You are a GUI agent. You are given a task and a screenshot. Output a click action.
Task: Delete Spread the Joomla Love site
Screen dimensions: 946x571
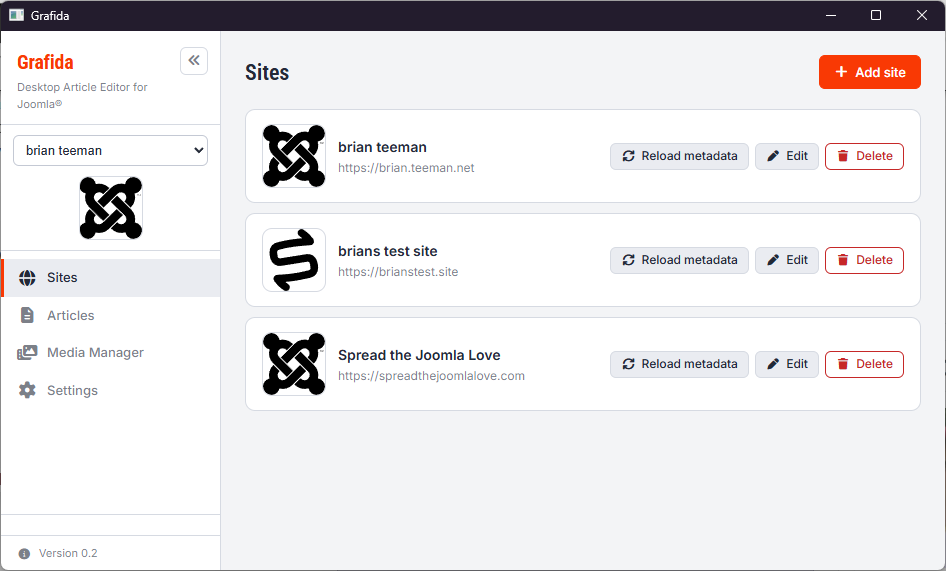point(865,364)
